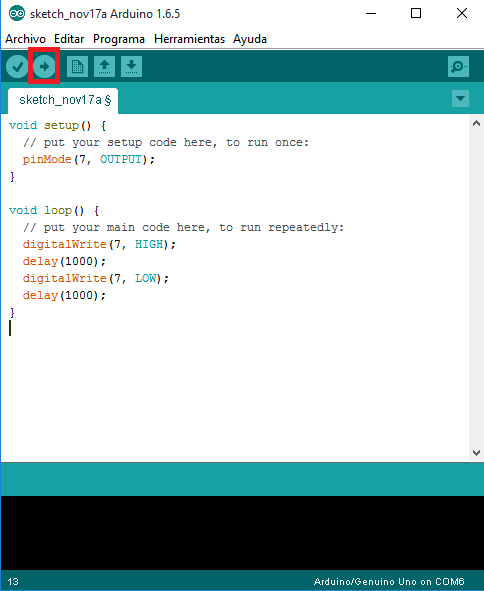Open the Programa menu
This screenshot has height=591, width=484.
pyautogui.click(x=119, y=39)
